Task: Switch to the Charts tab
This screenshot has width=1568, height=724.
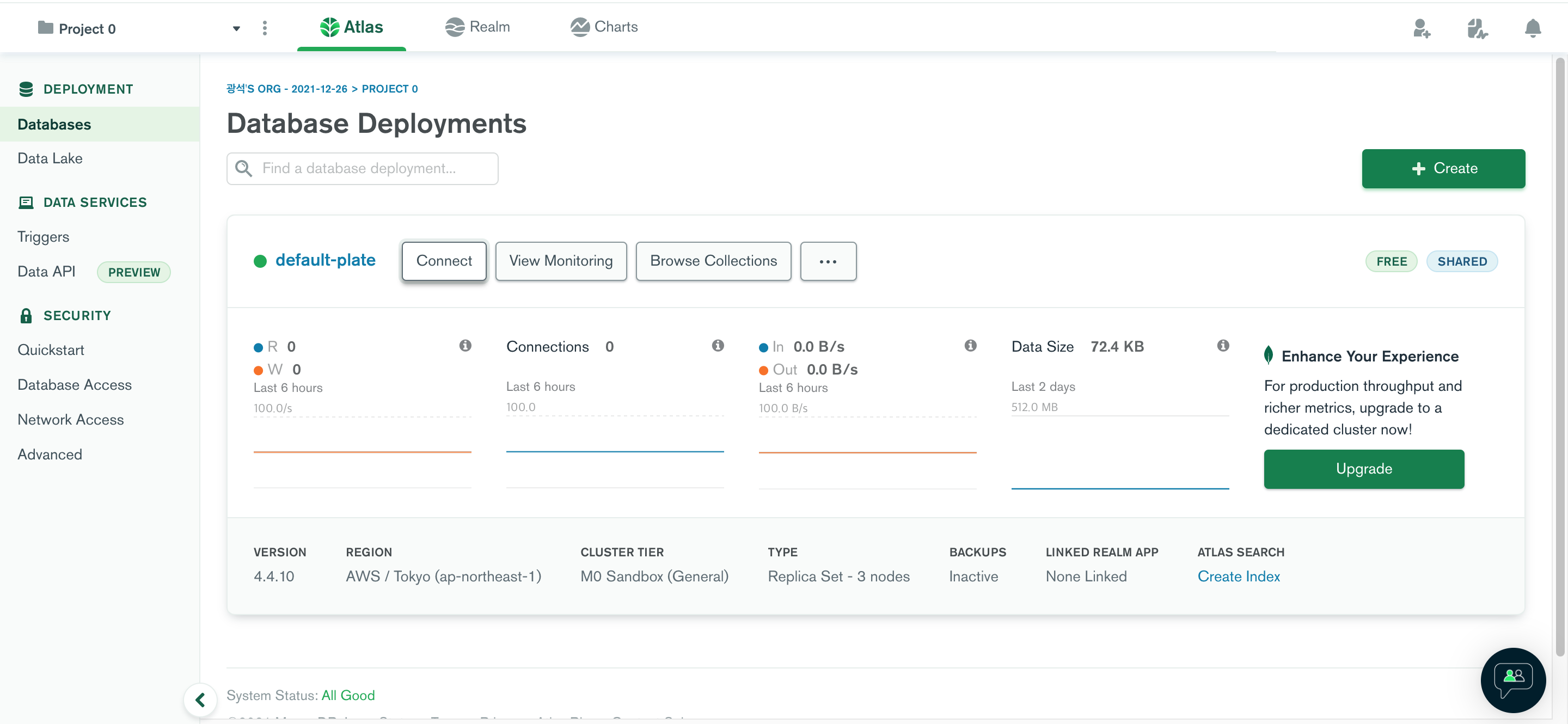Action: [x=604, y=27]
